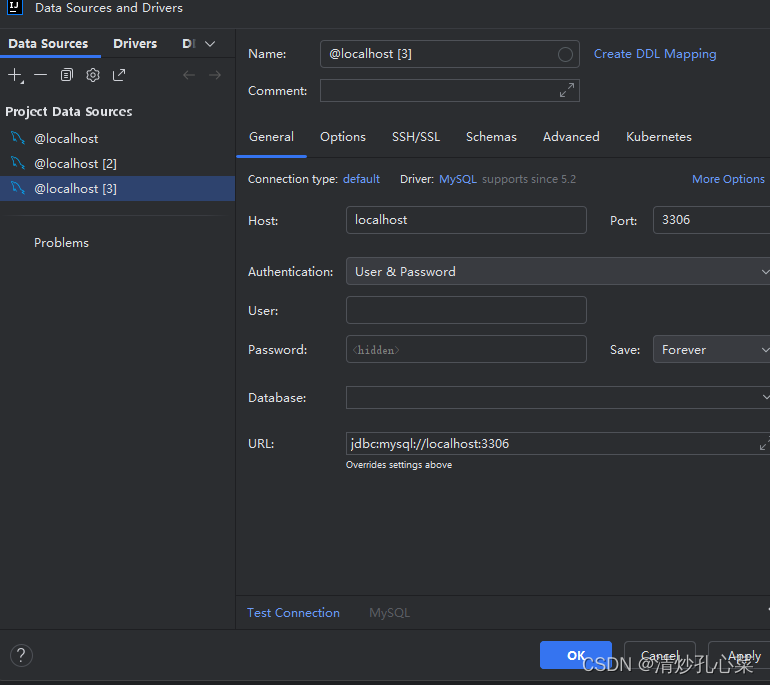Click the default connection type link
Image resolution: width=770 pixels, height=685 pixels.
pyautogui.click(x=361, y=179)
